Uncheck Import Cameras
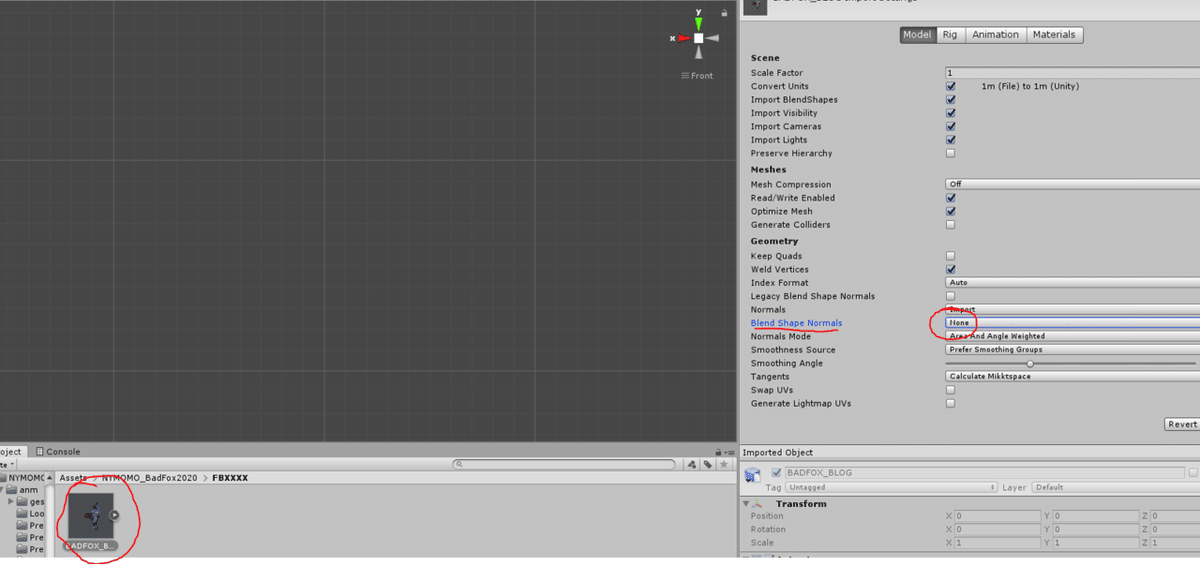The image size is (1200, 564). [x=950, y=127]
